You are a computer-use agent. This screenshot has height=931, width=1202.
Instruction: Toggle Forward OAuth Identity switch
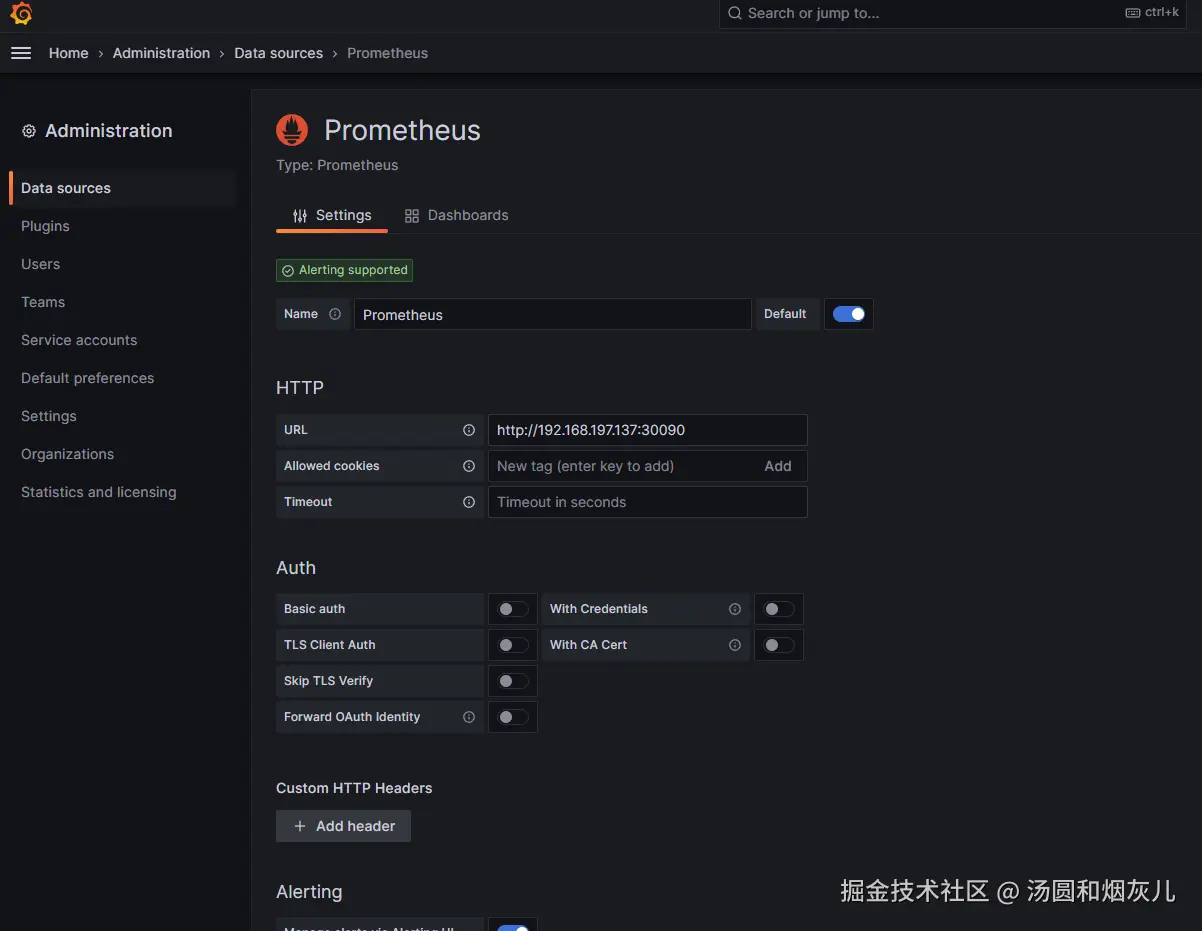pos(513,717)
